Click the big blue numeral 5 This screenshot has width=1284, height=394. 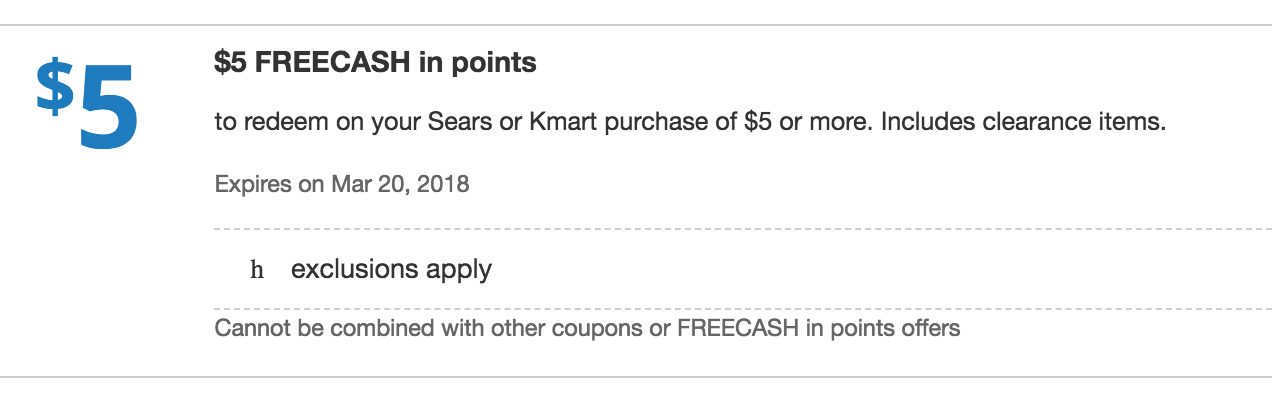[x=108, y=108]
